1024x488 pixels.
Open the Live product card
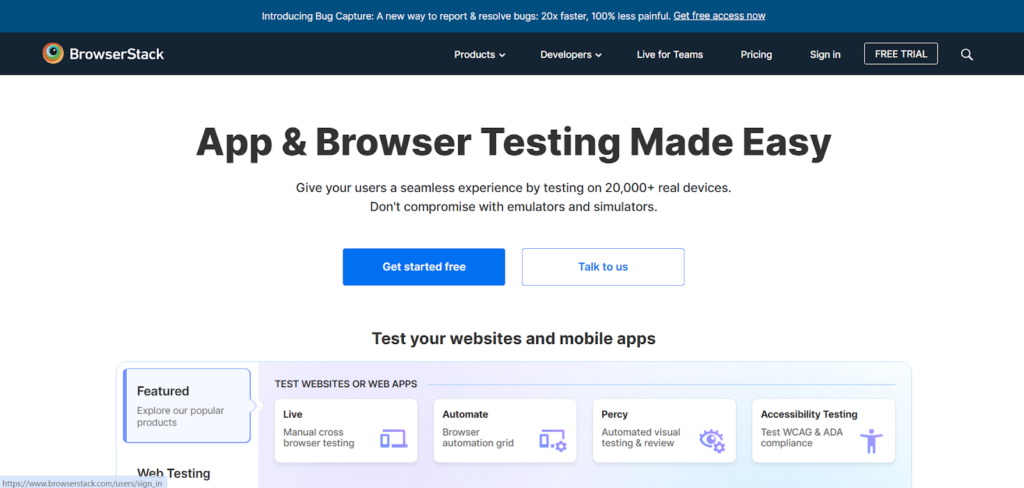click(345, 431)
